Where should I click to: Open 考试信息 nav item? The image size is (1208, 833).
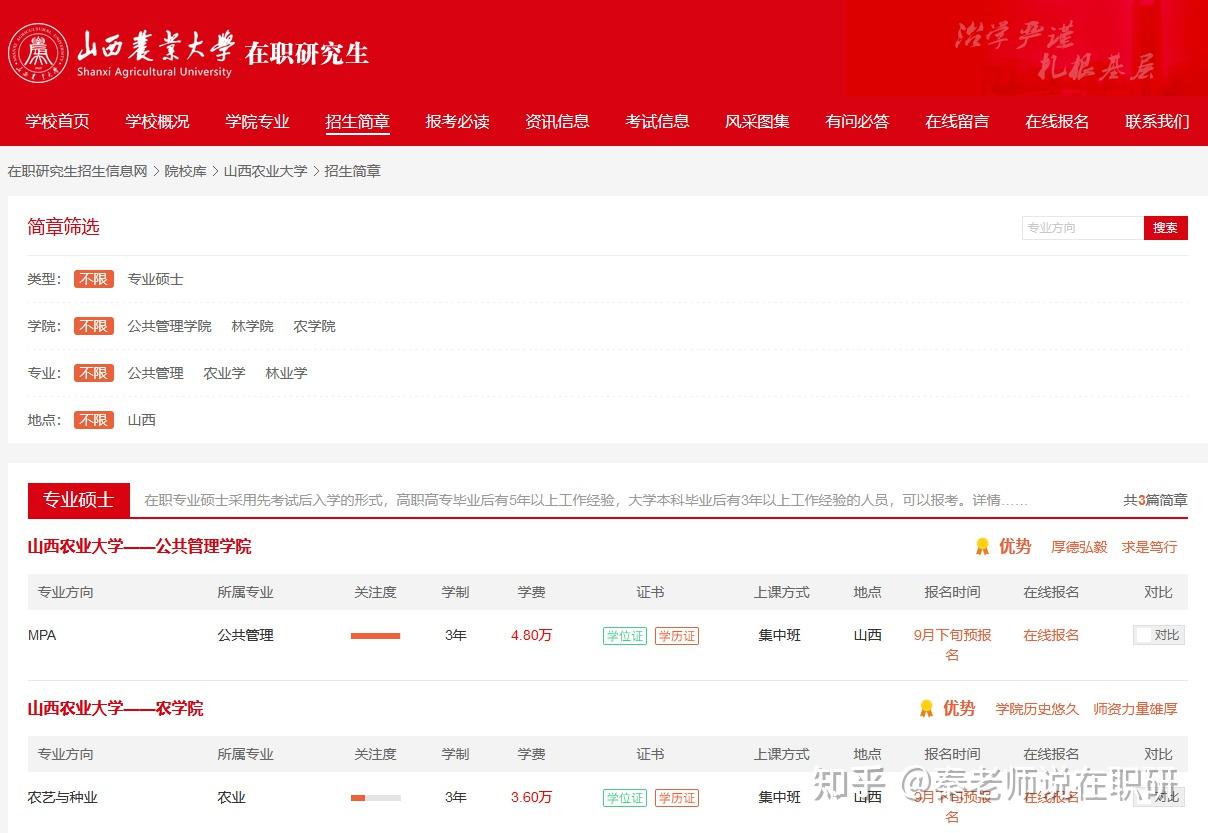coord(657,121)
